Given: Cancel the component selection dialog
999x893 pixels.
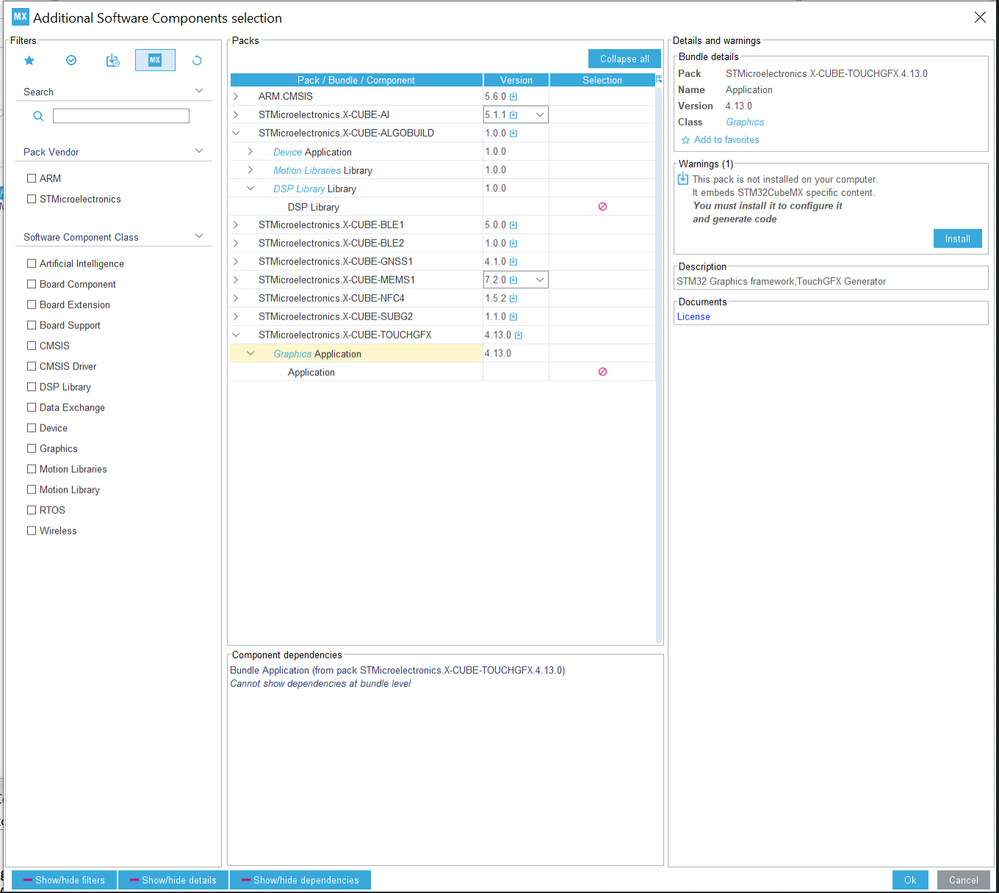Looking at the screenshot, I should [x=963, y=880].
